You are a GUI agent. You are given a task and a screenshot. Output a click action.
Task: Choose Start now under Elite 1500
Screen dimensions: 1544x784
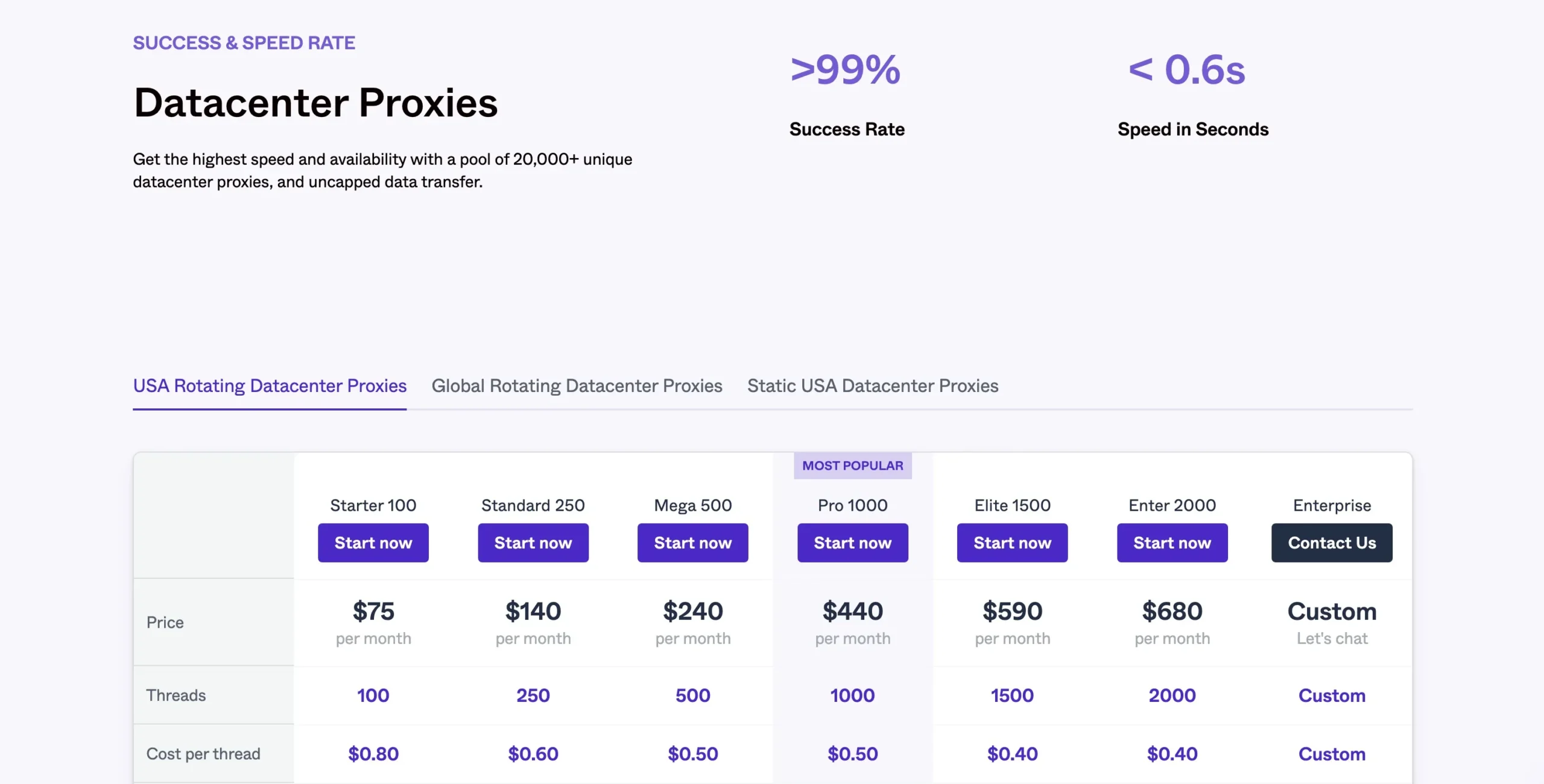[x=1012, y=543]
